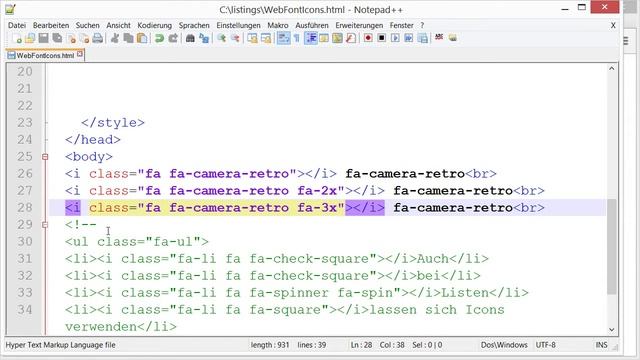640x360 pixels.
Task: Close the WebFontIcons.html tab with its X
Action: [80, 54]
